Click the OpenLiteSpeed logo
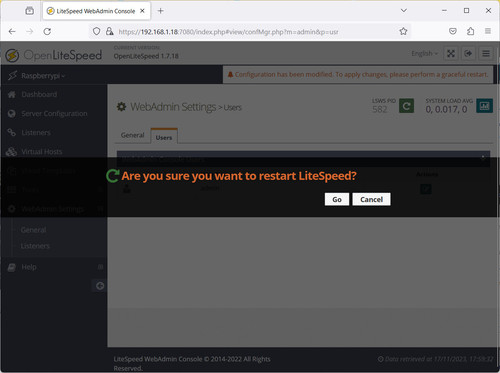 click(54, 55)
